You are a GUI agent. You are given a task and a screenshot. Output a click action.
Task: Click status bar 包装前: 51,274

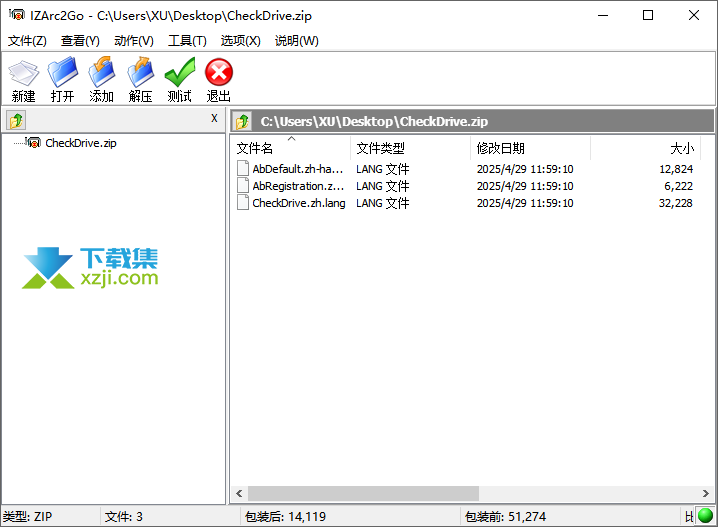click(506, 517)
